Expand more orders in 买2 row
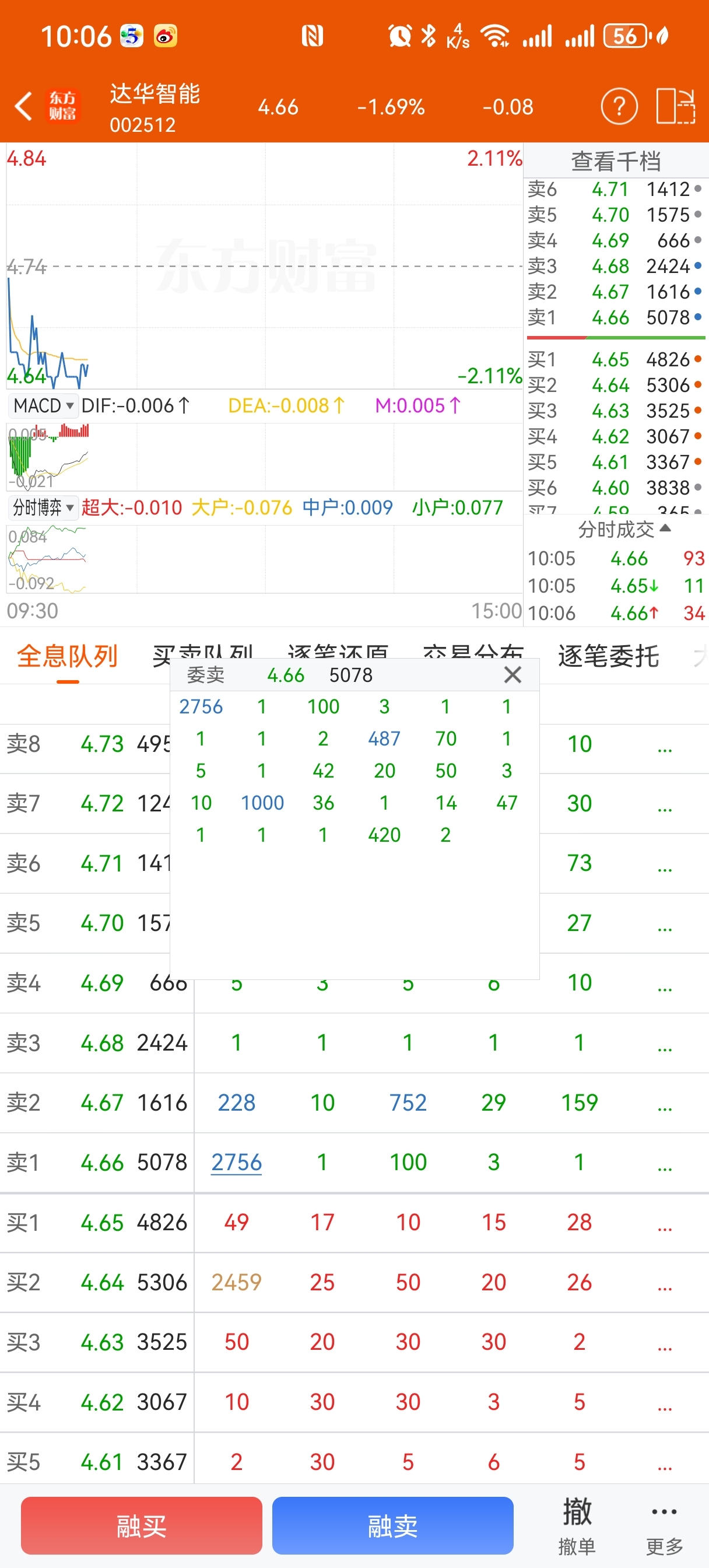709x1568 pixels. pos(665,1287)
